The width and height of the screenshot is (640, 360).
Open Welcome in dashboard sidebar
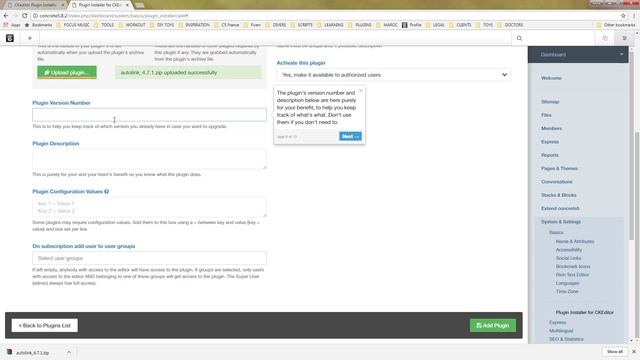click(551, 78)
